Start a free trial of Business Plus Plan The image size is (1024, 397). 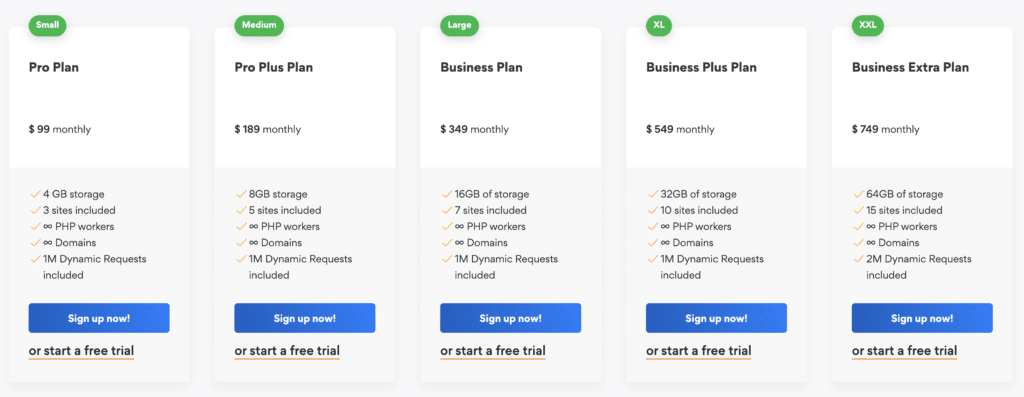pos(699,351)
